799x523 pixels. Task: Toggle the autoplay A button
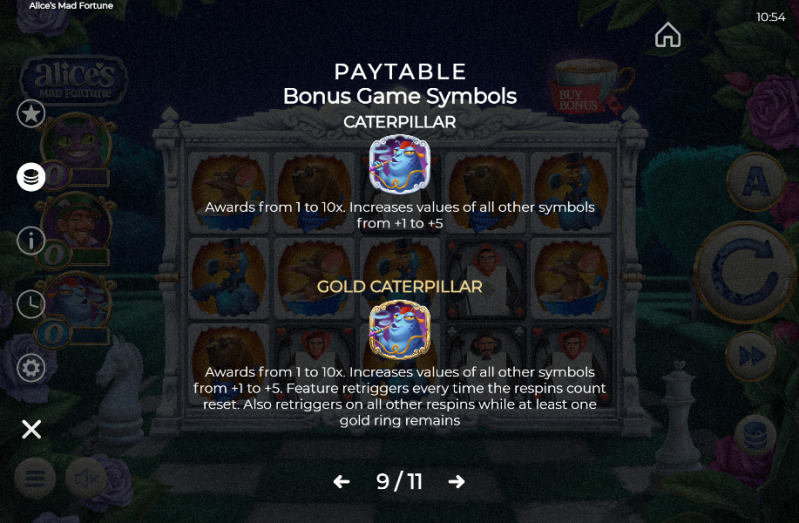[x=756, y=181]
